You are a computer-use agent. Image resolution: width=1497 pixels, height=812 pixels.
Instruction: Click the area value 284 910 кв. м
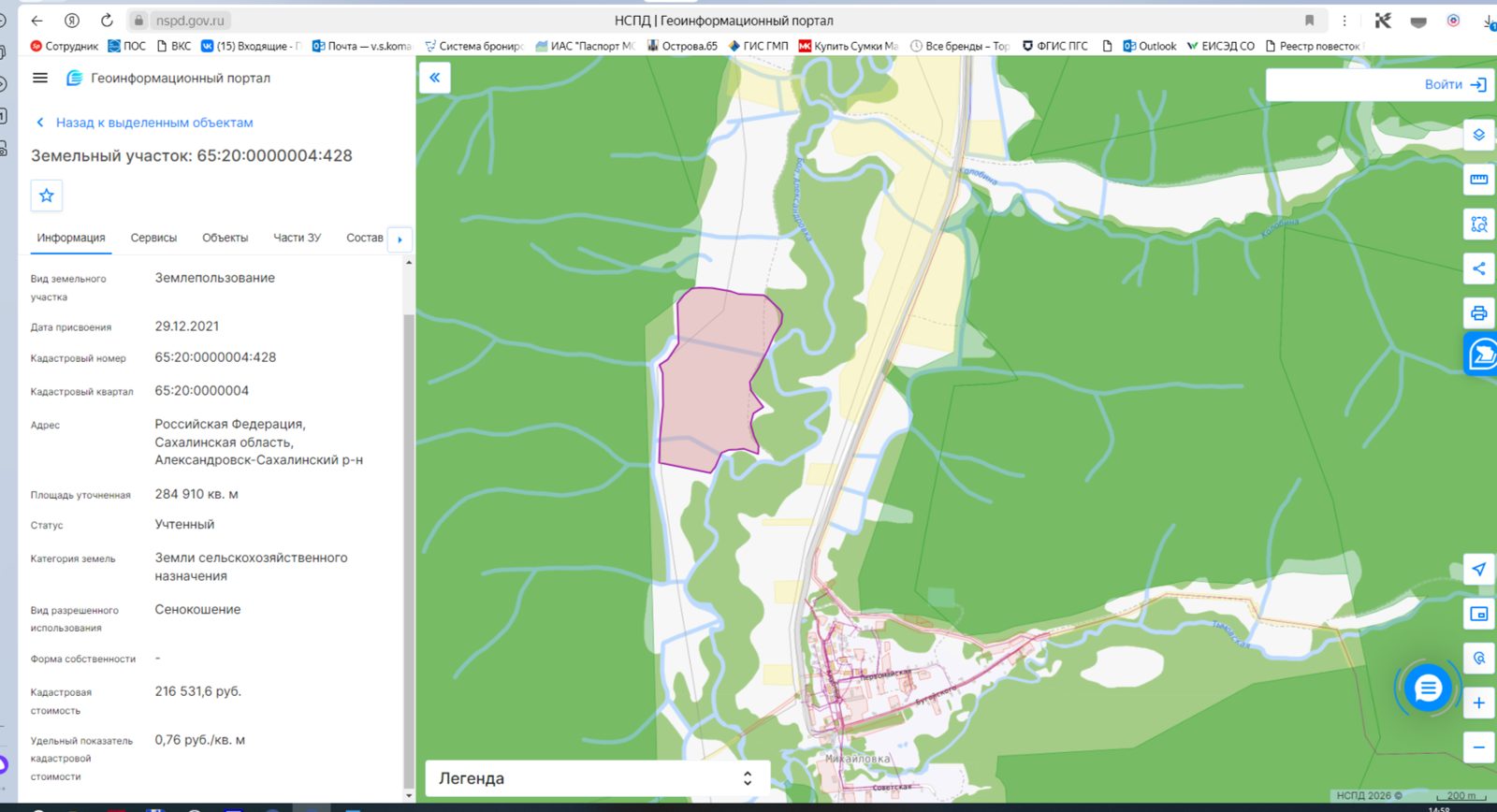pyautogui.click(x=196, y=494)
